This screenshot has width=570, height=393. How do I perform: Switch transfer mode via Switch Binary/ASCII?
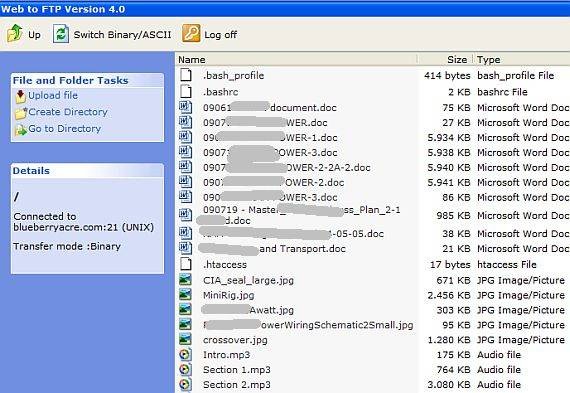pyautogui.click(x=122, y=35)
